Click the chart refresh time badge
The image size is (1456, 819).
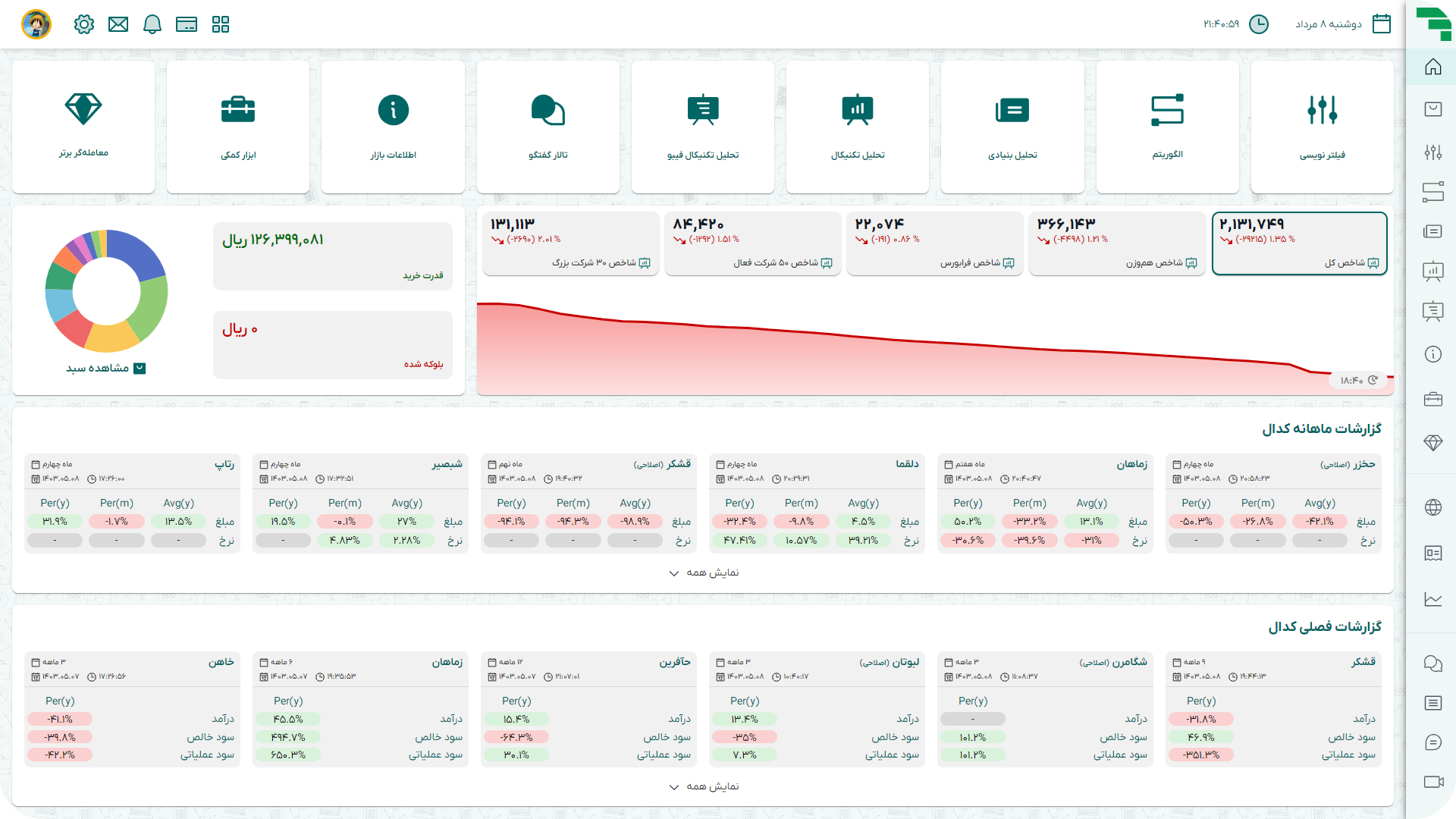point(1359,380)
